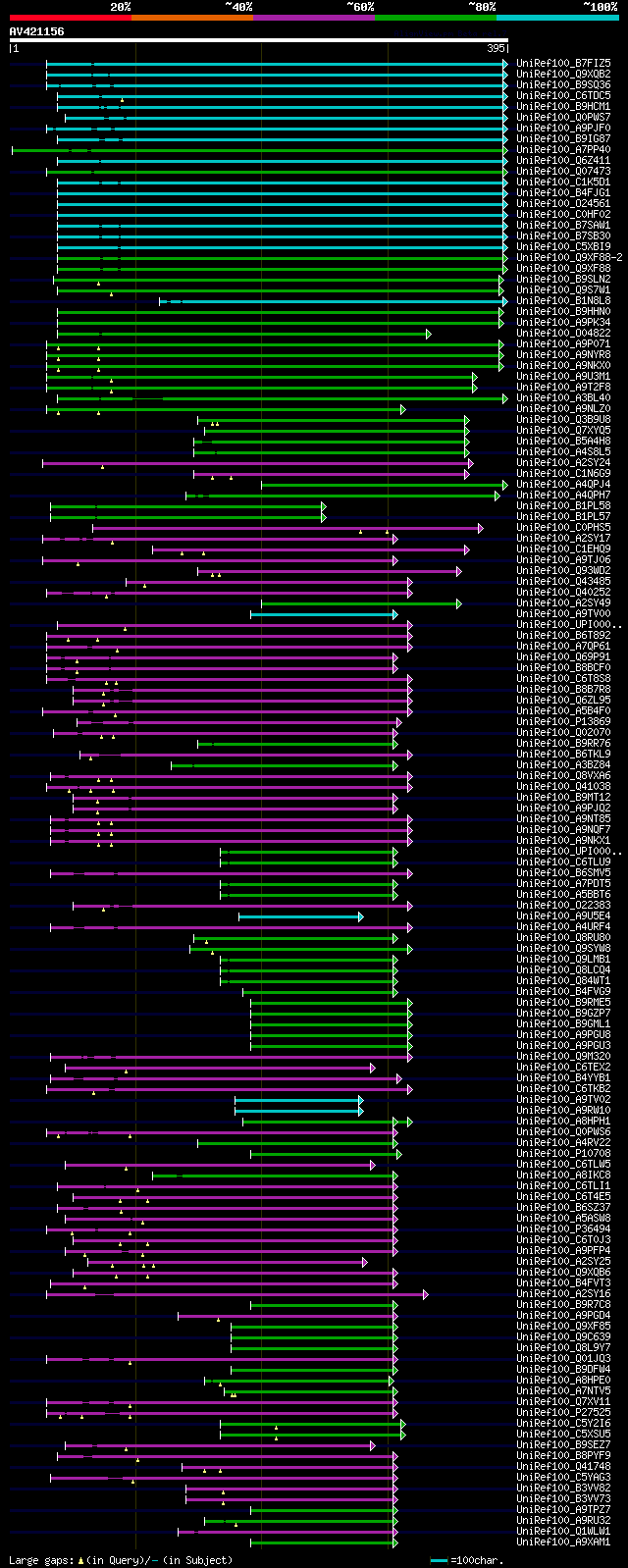Click the purple ~60% identity legend segment
This screenshot has width=628, height=1568.
[314, 17]
